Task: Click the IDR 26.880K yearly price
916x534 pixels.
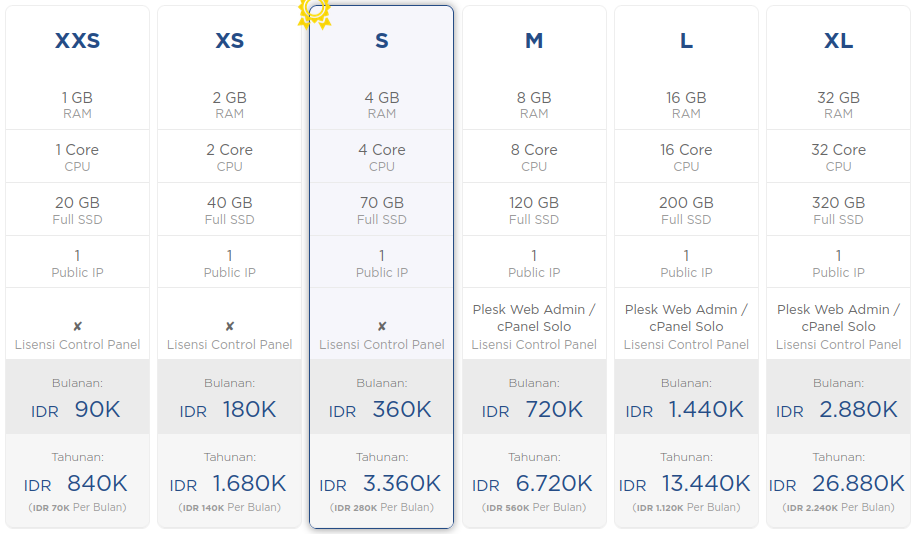Action: (838, 484)
